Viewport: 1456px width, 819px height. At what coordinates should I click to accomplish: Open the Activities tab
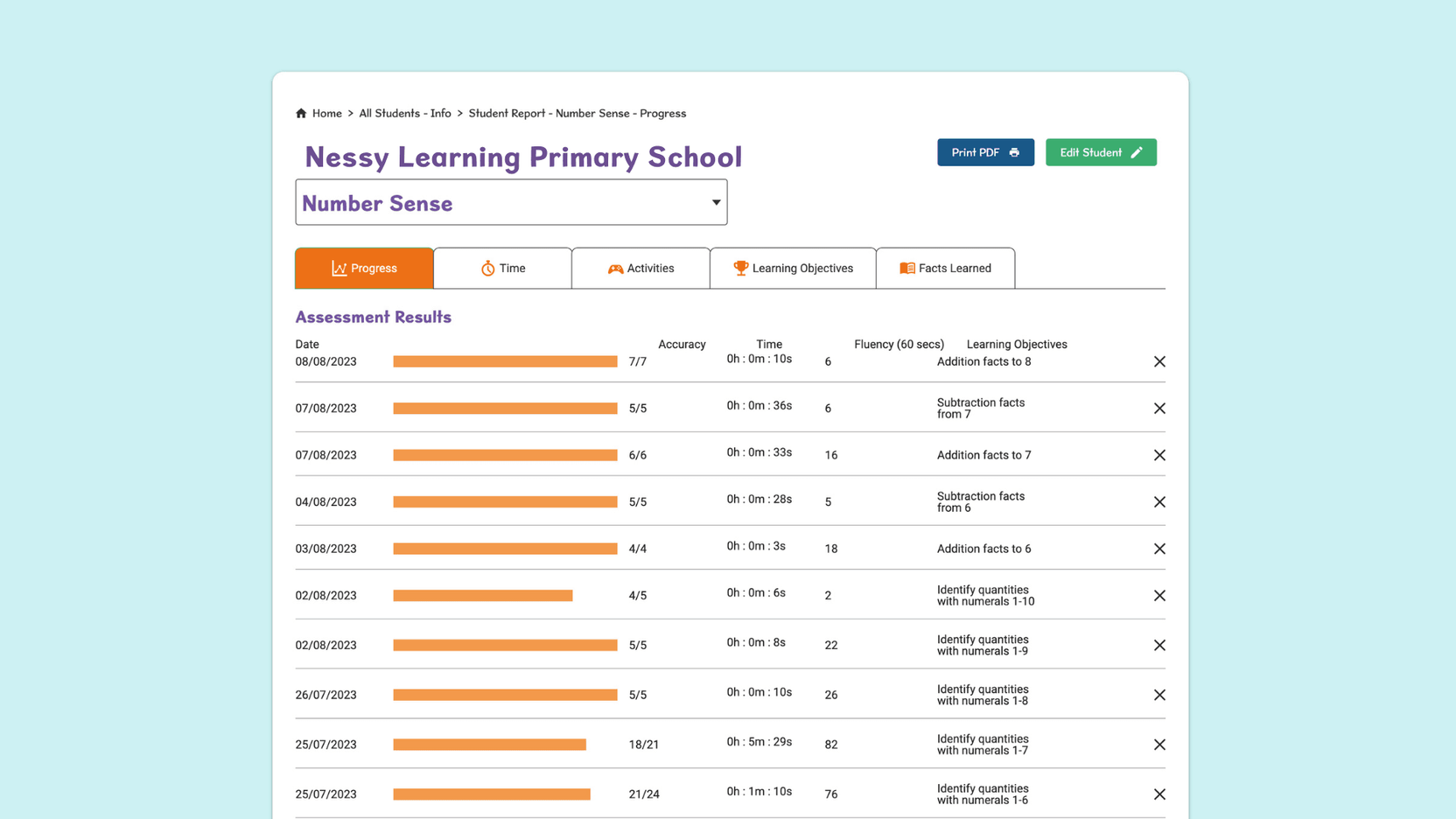tap(641, 269)
